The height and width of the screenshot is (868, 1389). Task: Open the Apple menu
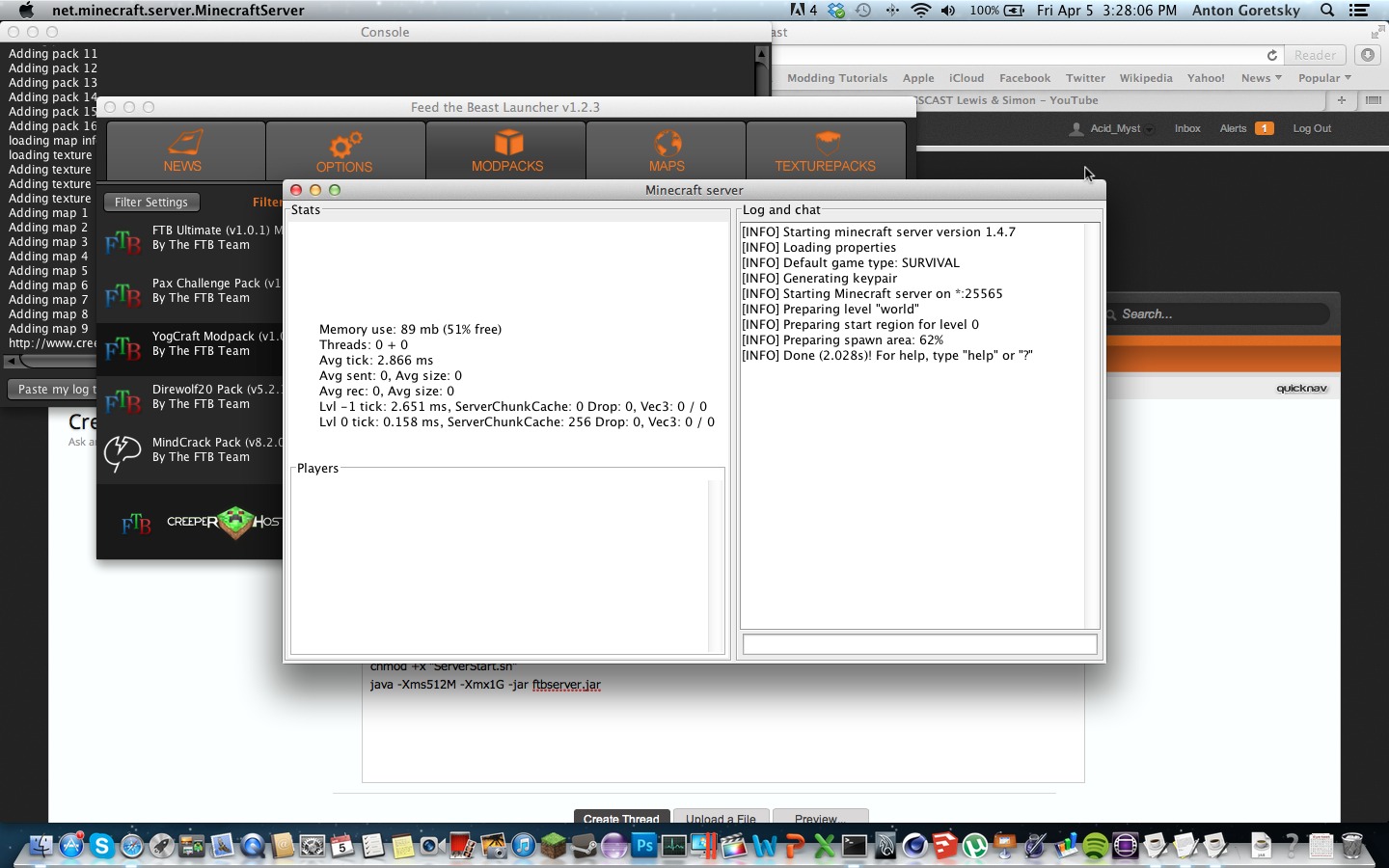[26, 10]
